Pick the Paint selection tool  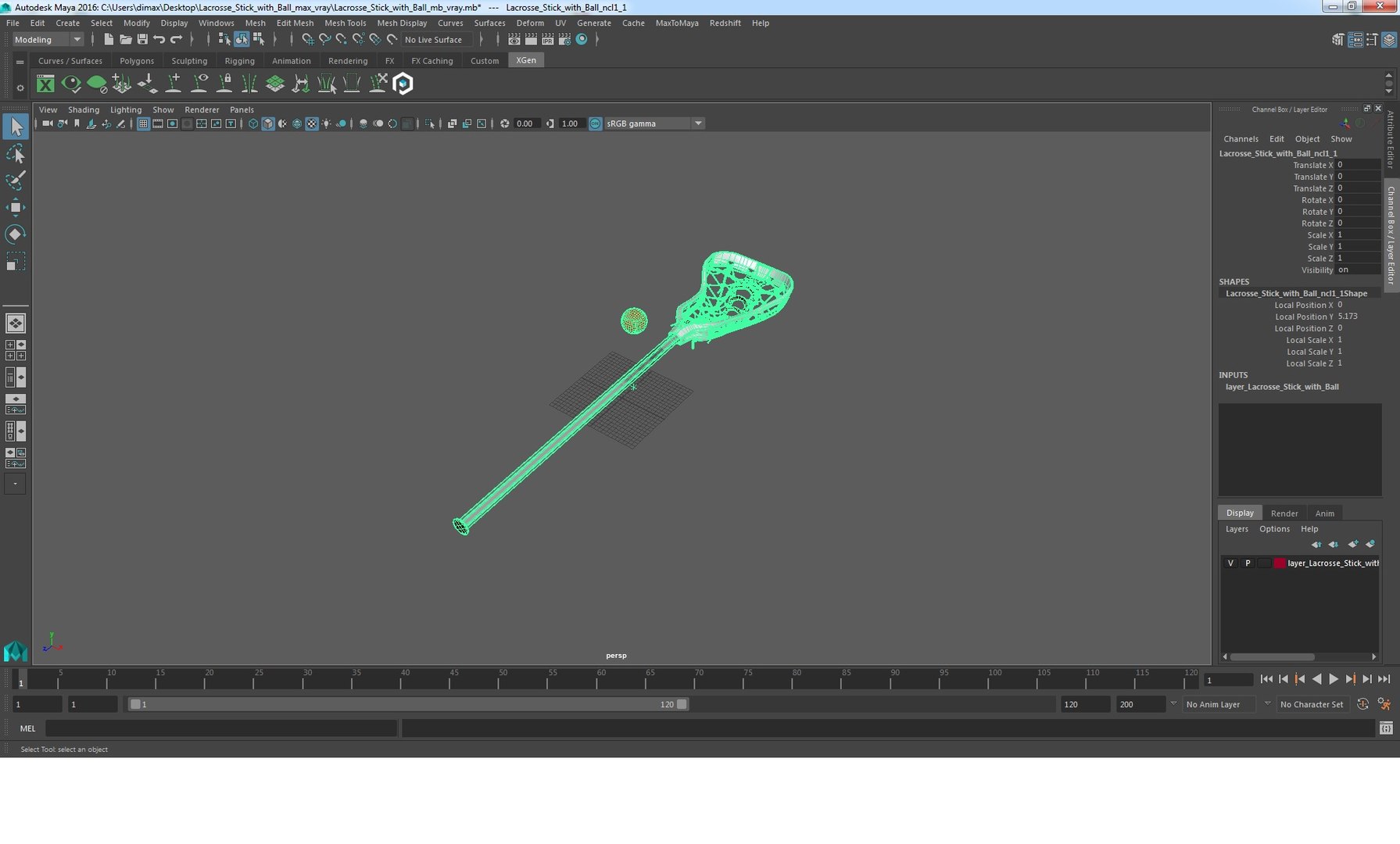tap(16, 181)
